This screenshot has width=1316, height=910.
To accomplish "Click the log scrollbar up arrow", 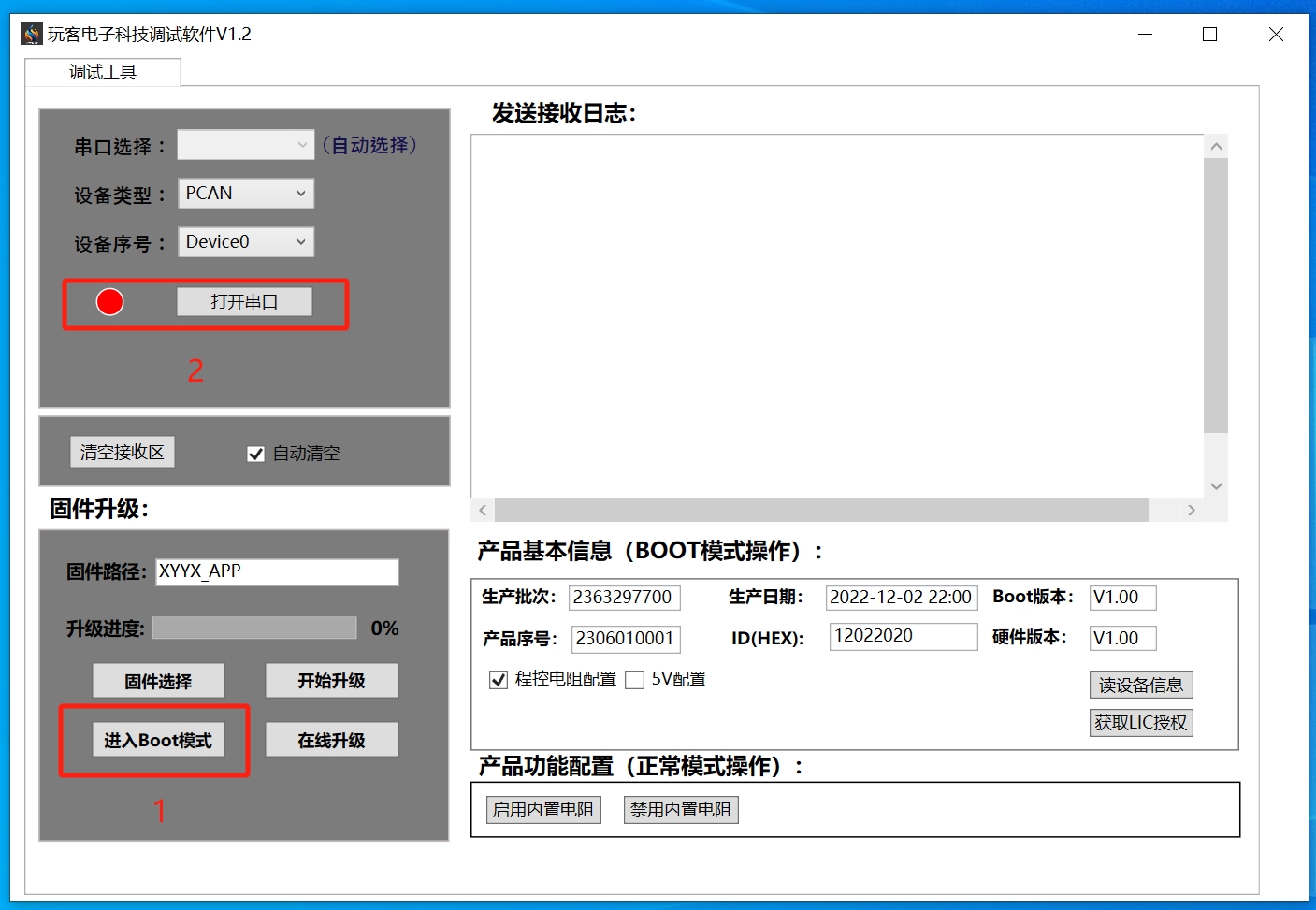I will tap(1216, 147).
